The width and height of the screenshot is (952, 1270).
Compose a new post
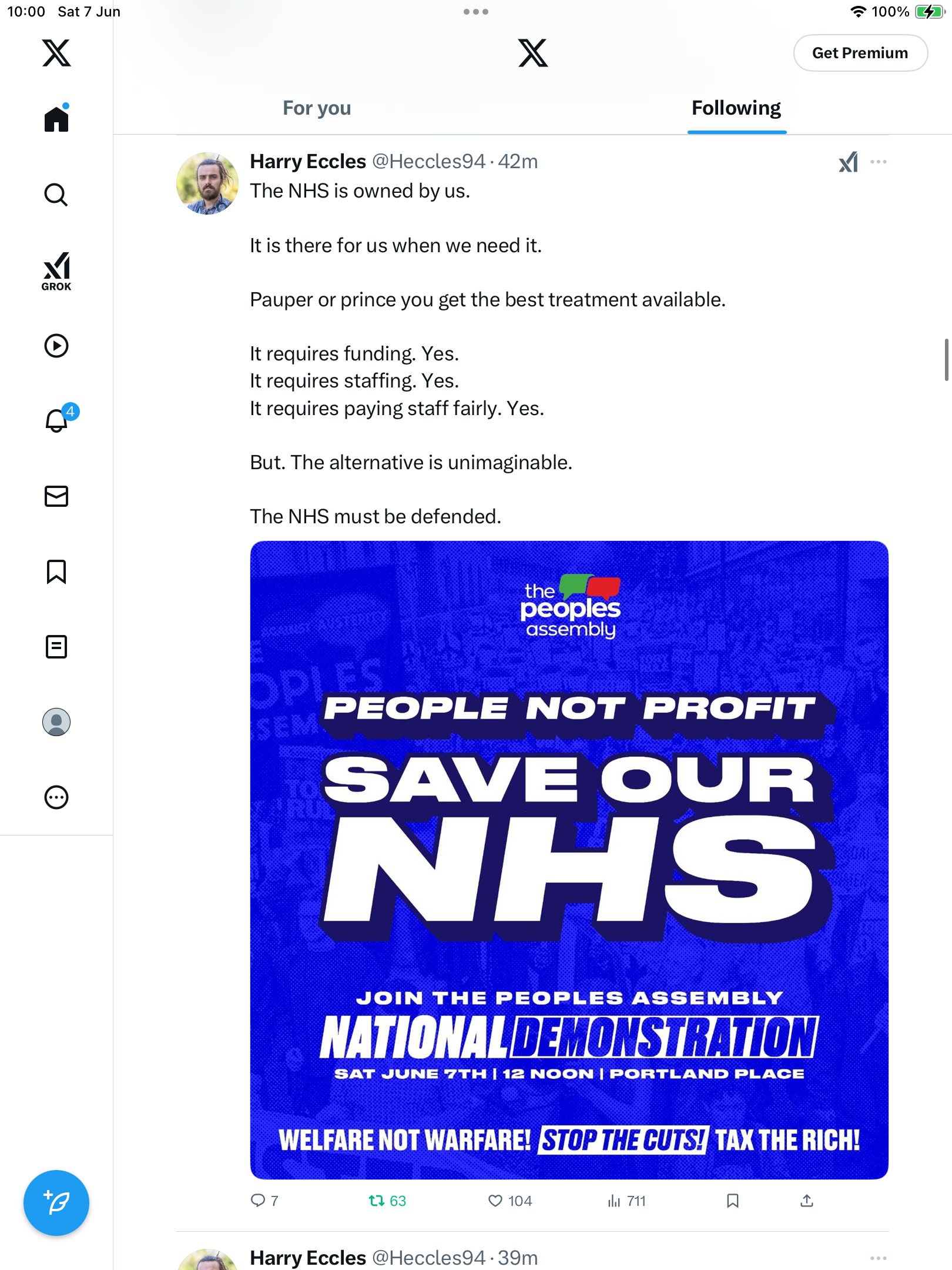point(56,1203)
